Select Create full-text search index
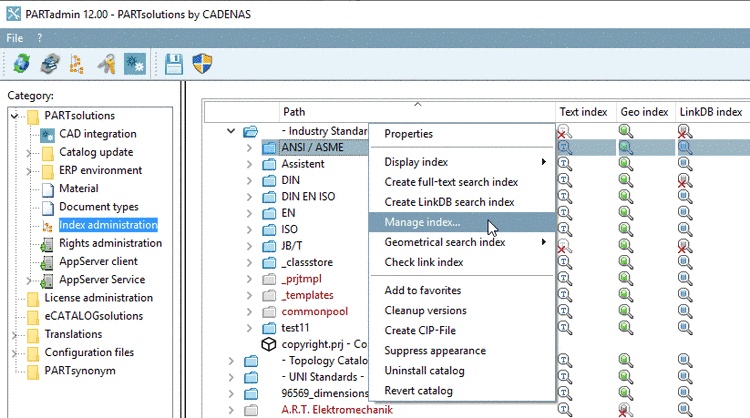Viewport: 750px width, 418px height. [462, 182]
